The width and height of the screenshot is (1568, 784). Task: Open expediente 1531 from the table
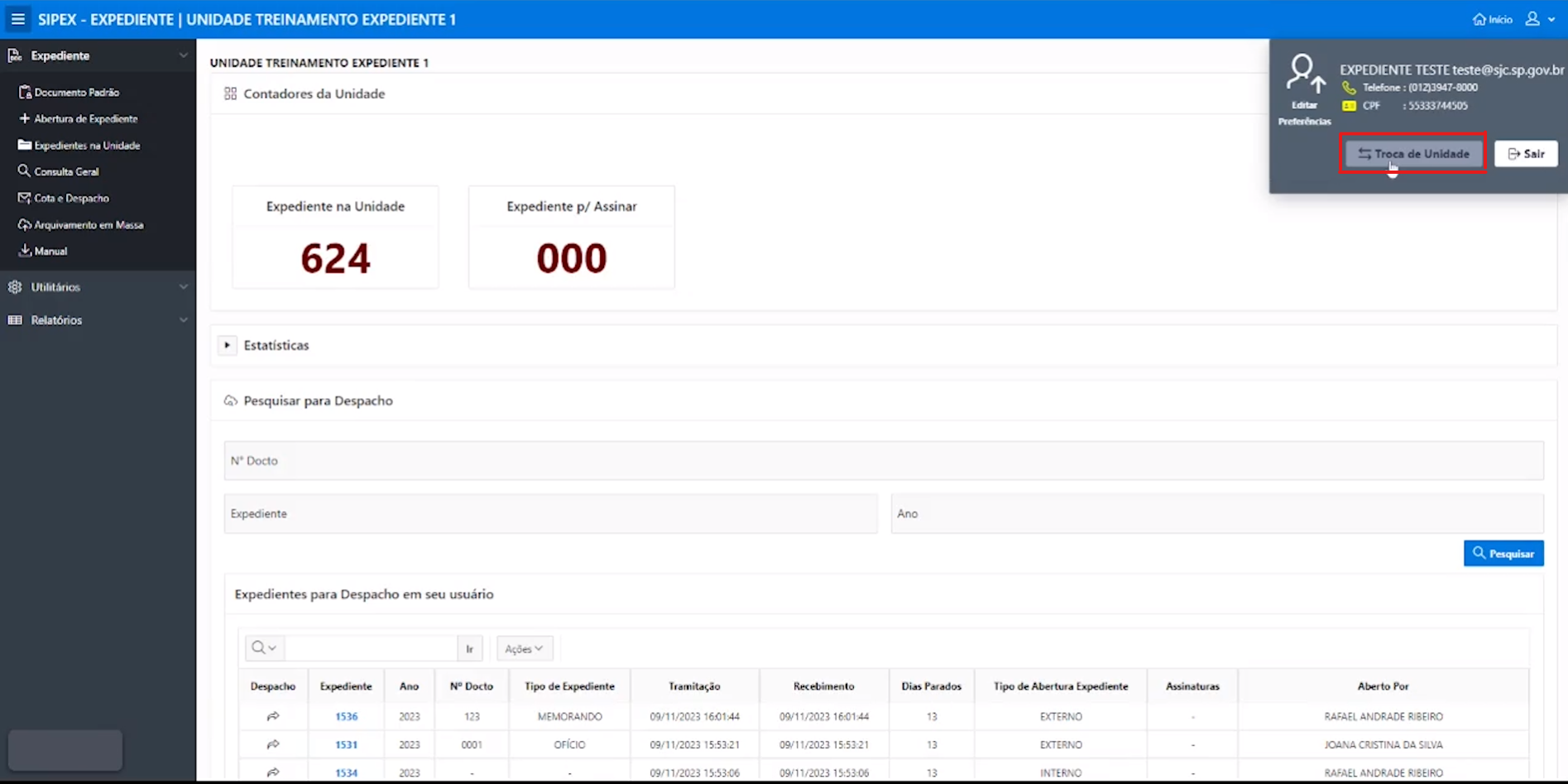(346, 744)
